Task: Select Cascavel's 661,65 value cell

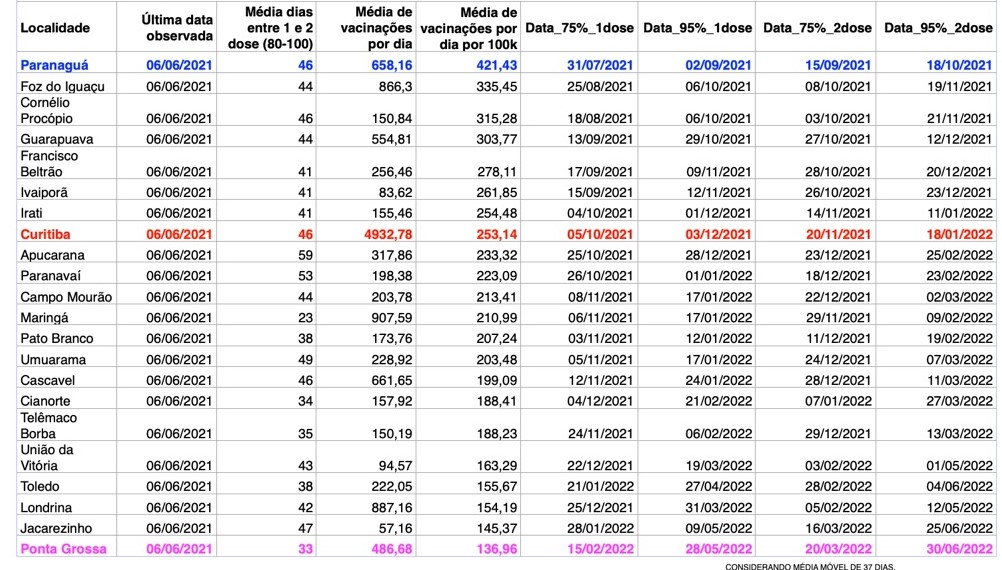Action: tap(392, 380)
